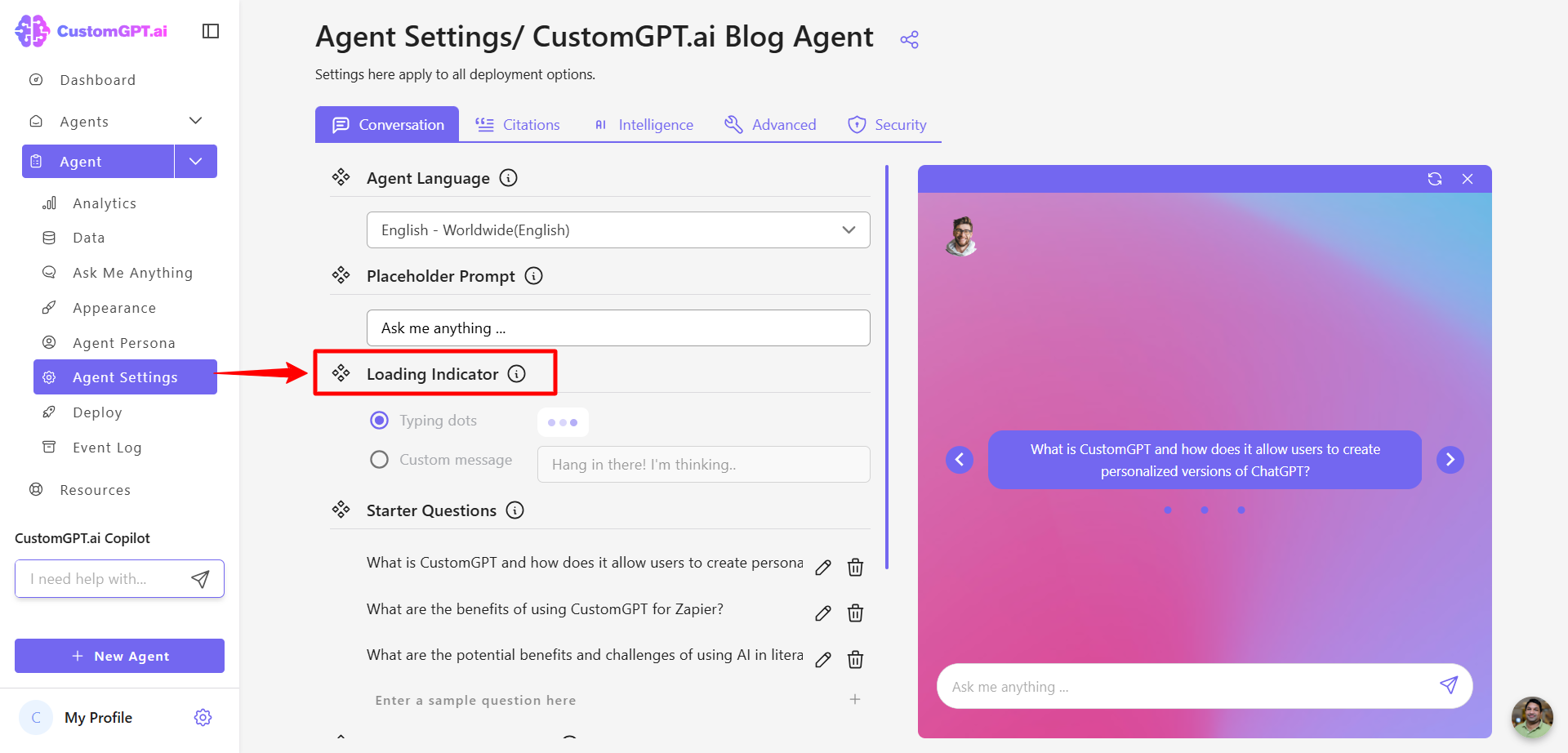This screenshot has width=1568, height=753.
Task: Switch to the Security tab
Action: [887, 125]
